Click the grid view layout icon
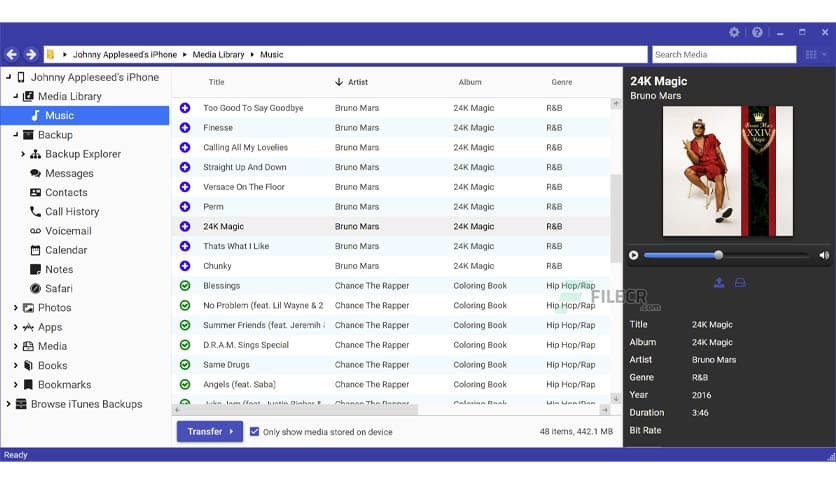This screenshot has width=836, height=484. [x=811, y=54]
